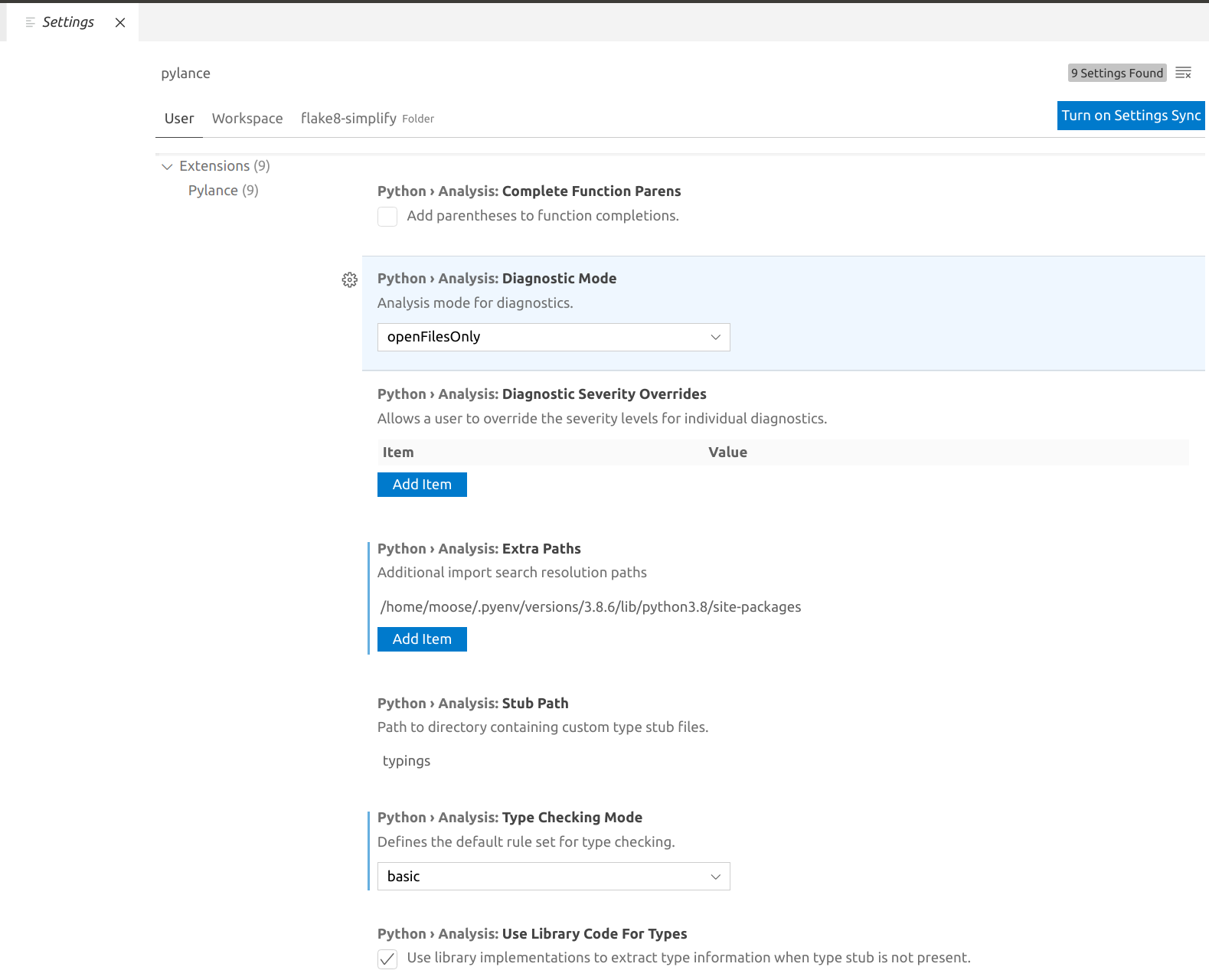Collapse the Extensions (9) tree section
Screen dimensions: 1209x980
[x=167, y=166]
